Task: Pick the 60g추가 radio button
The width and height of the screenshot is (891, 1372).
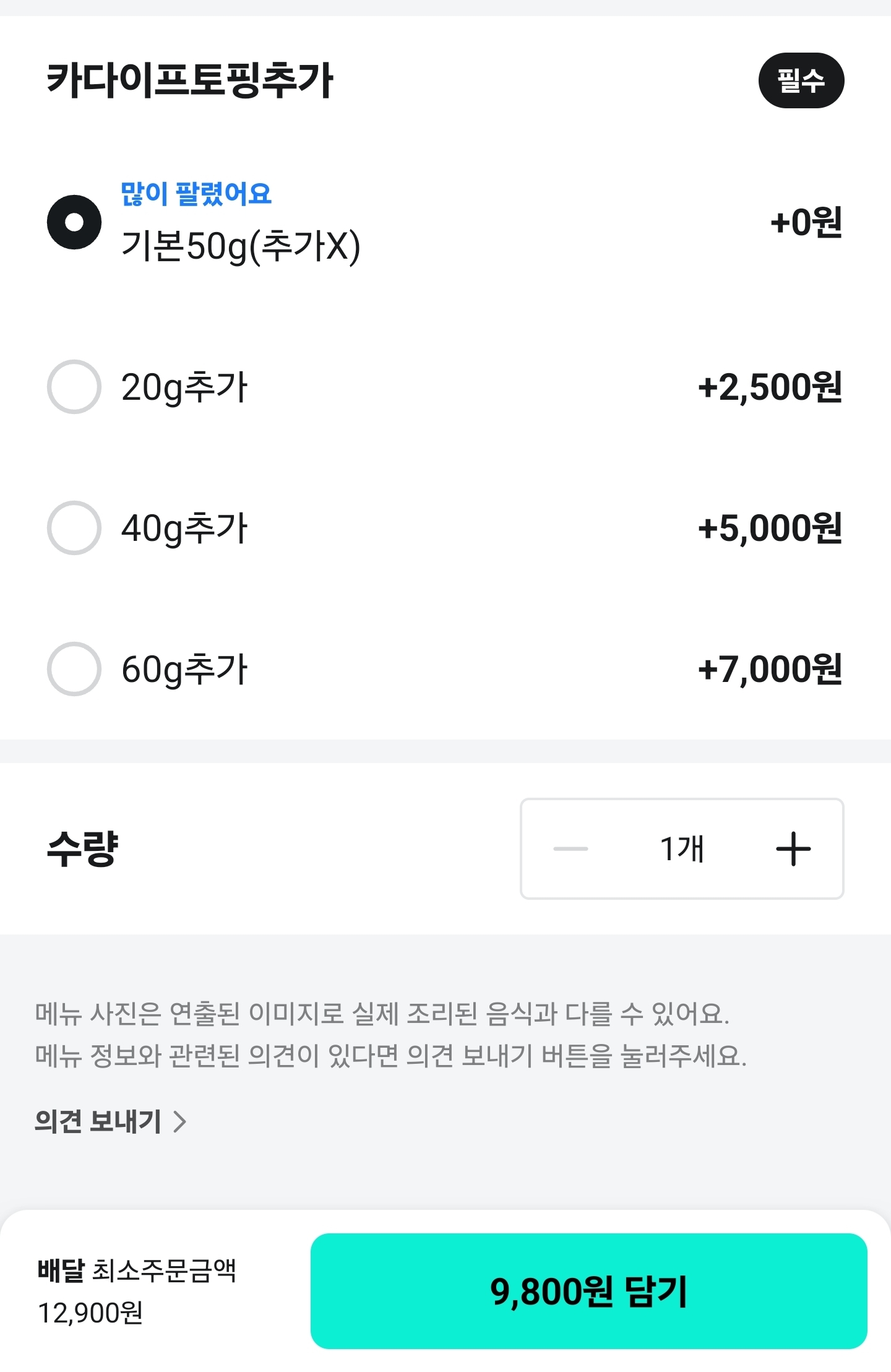Action: 74,669
